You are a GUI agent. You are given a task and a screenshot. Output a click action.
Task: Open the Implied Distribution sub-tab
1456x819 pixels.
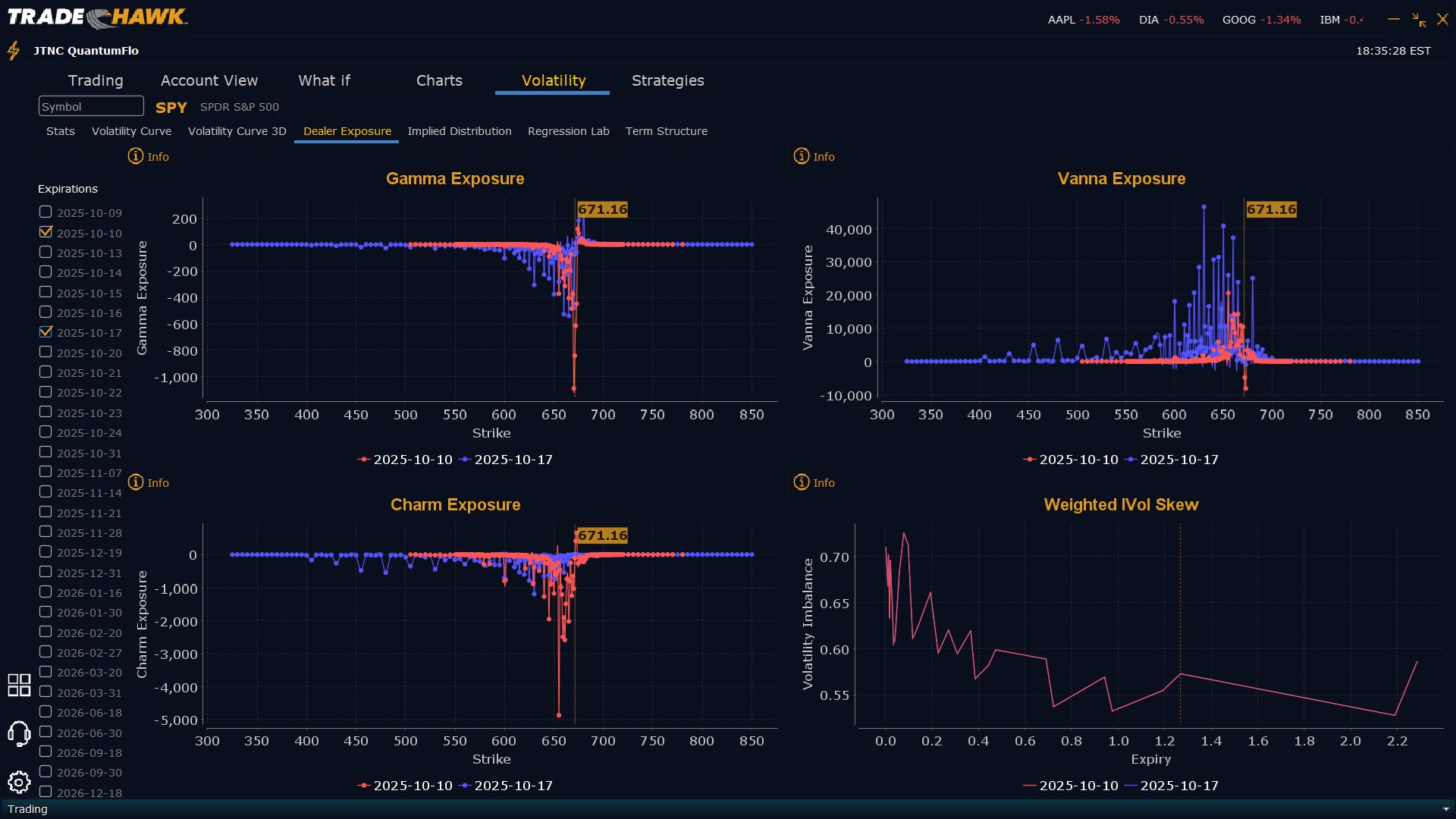(459, 131)
